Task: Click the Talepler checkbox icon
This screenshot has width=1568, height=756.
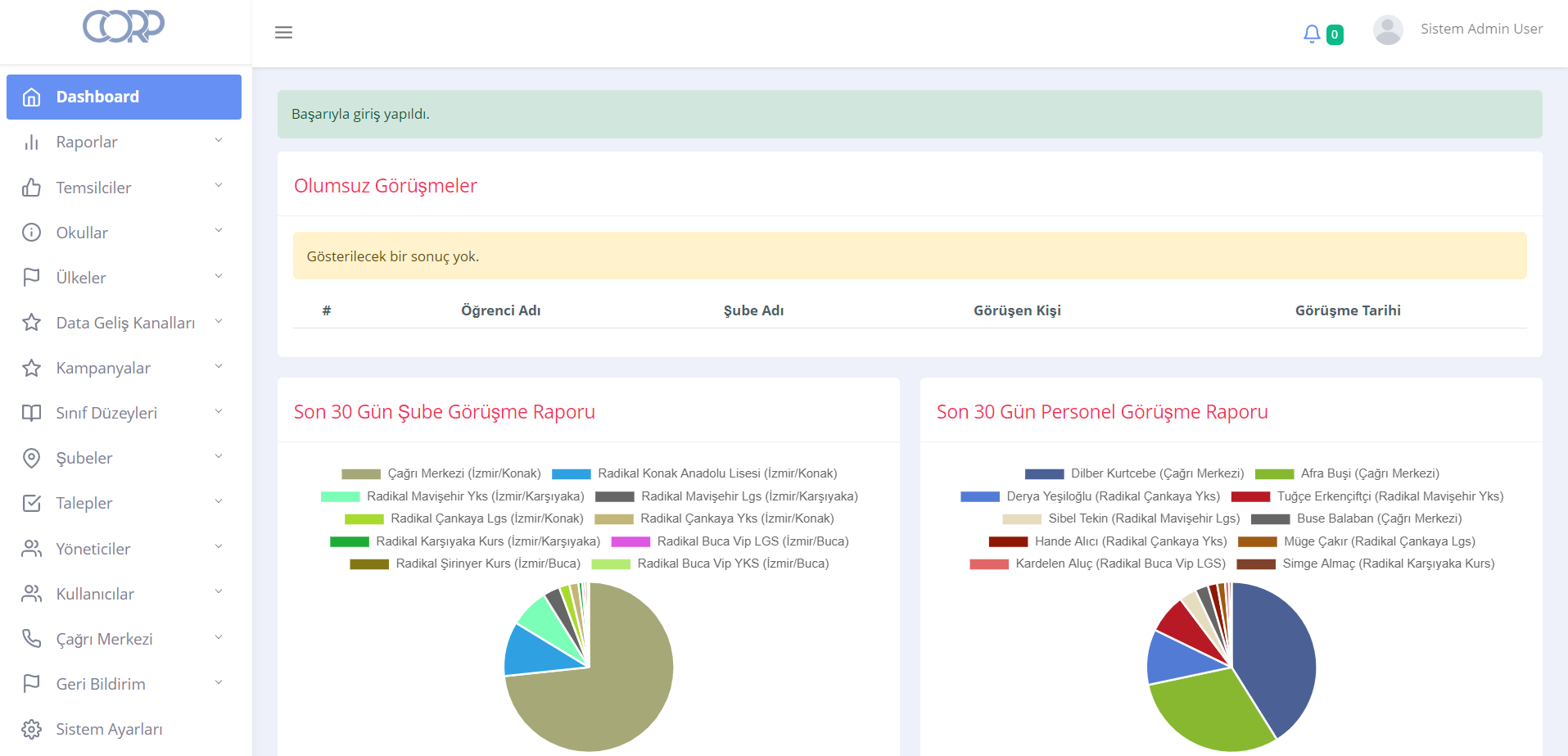Action: tap(31, 503)
